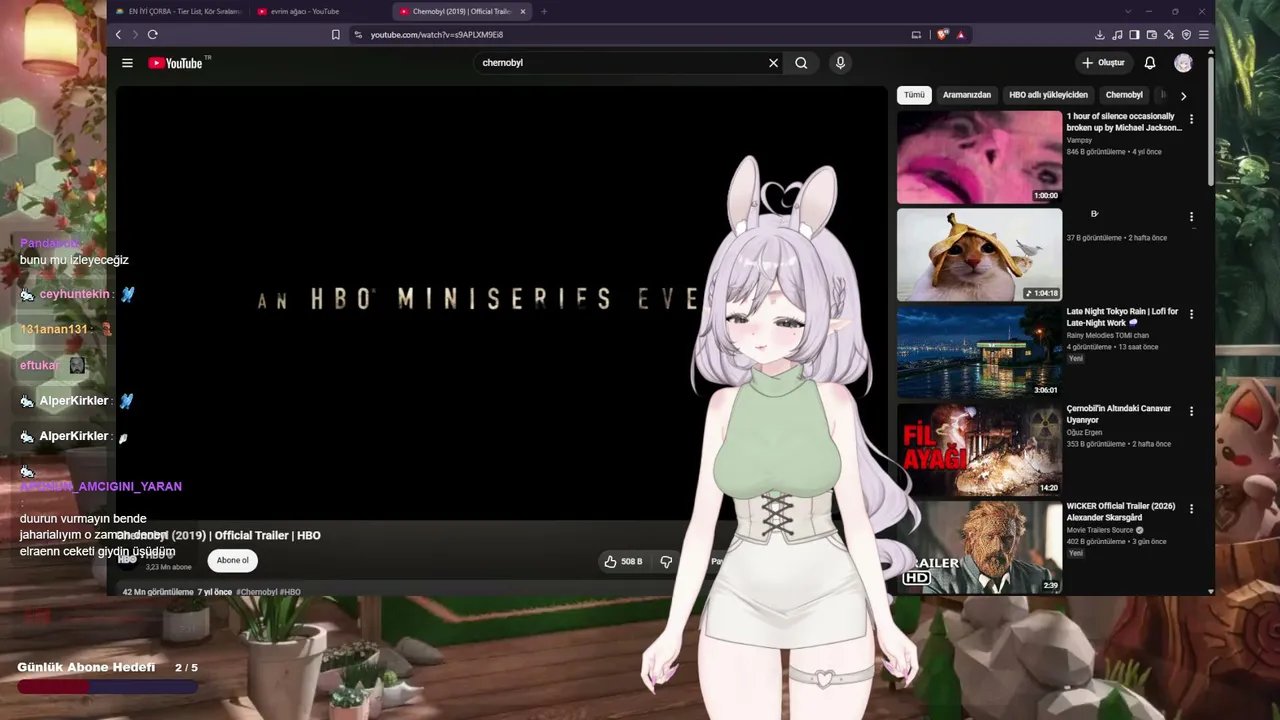Open the media playlist music note icon
The height and width of the screenshot is (720, 1280).
(1117, 35)
